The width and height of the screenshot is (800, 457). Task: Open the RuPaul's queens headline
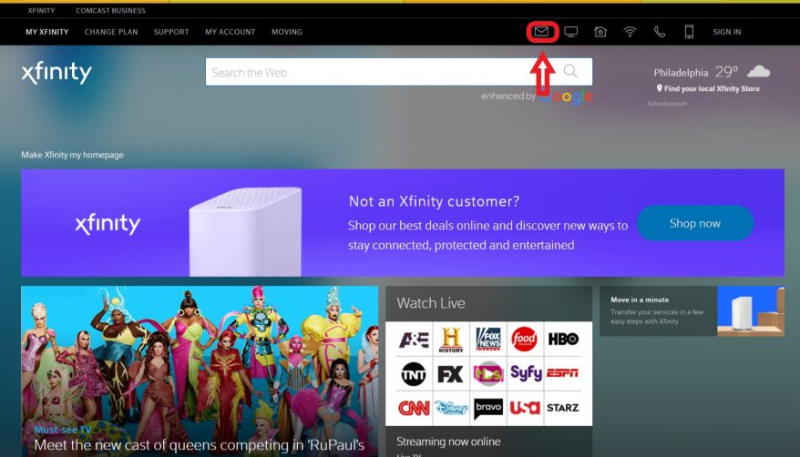pos(199,445)
